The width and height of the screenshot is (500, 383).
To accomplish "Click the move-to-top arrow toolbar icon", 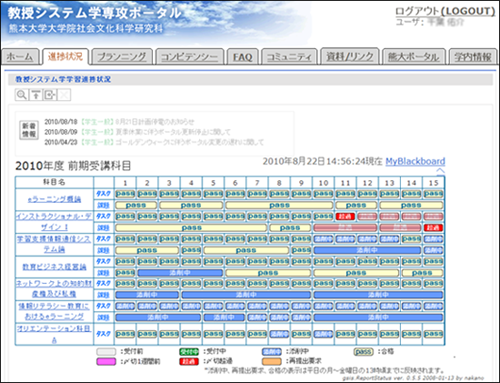I will pos(36,95).
